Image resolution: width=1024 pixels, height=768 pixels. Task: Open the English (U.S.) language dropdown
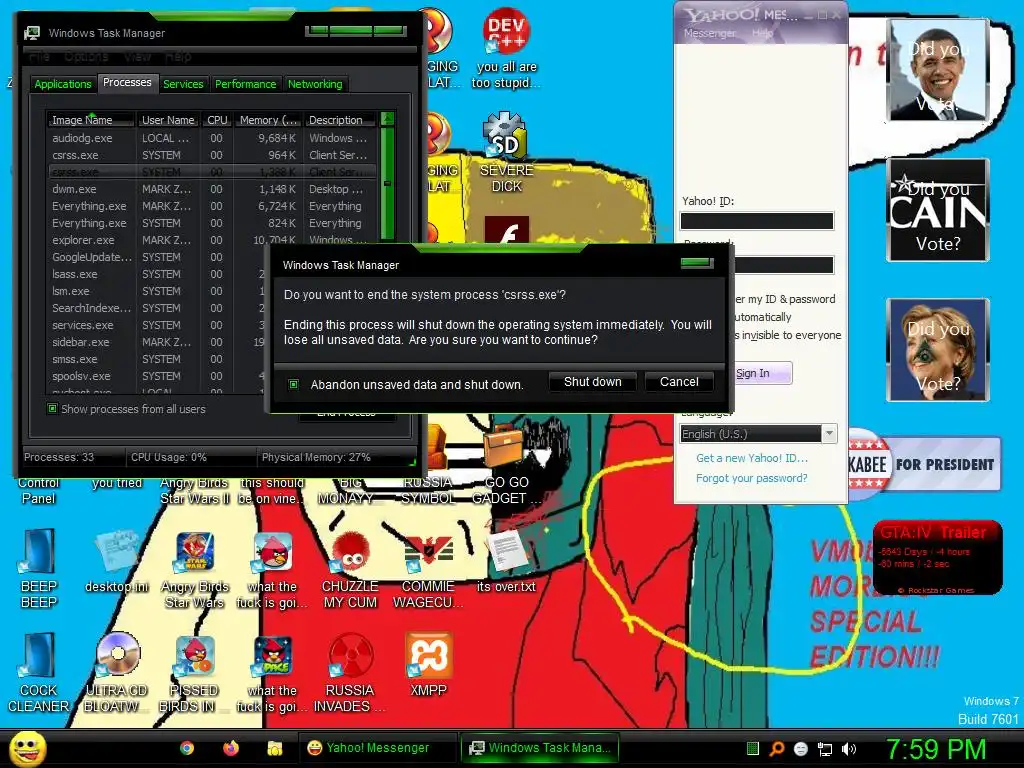(x=758, y=434)
